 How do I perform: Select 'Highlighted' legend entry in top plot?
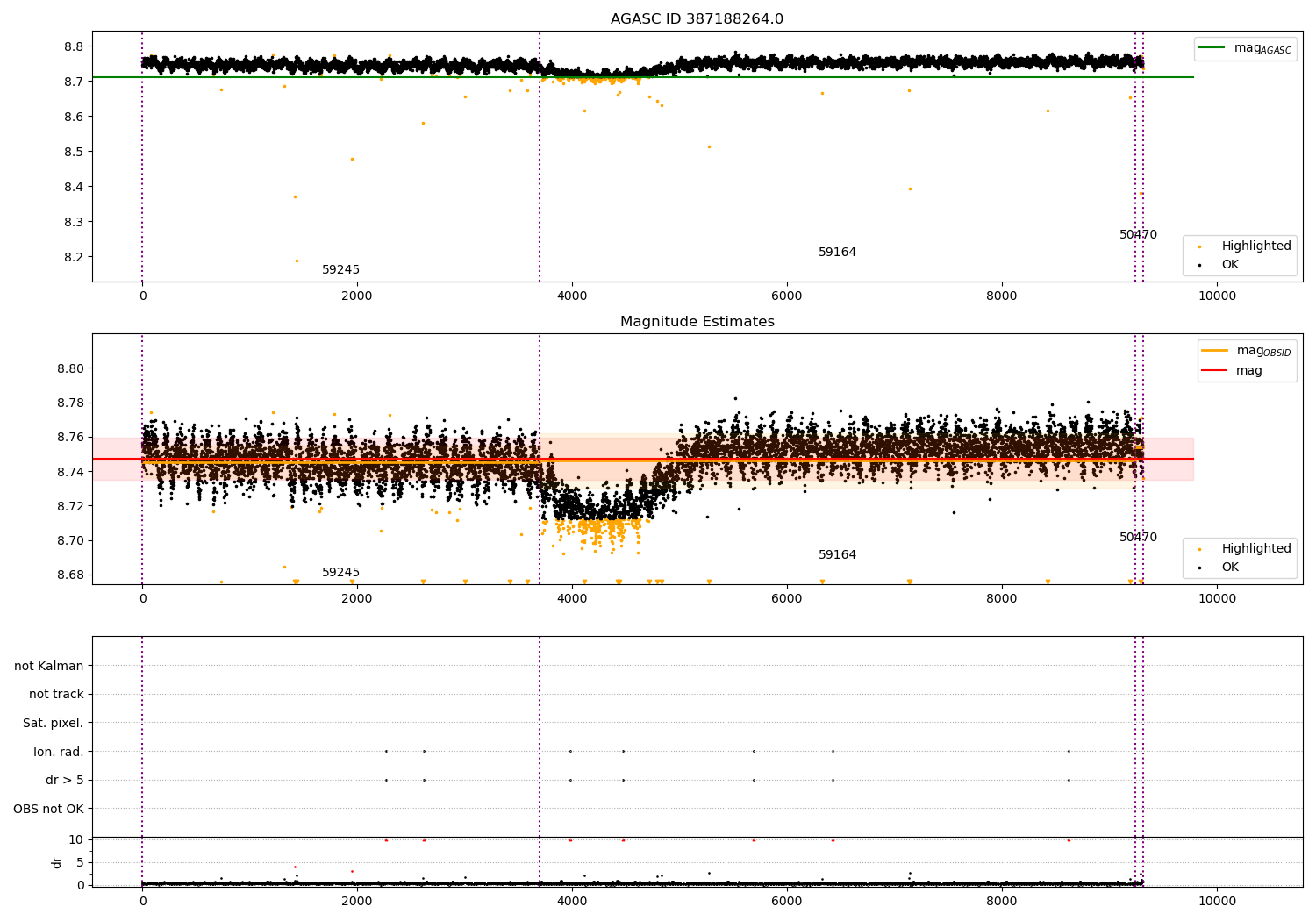[x=1256, y=246]
